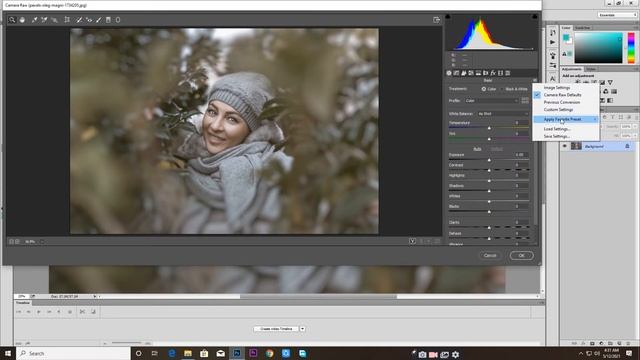The width and height of the screenshot is (640, 360).
Task: Select the Crop tool in Camera Raw
Action: pos(67,20)
